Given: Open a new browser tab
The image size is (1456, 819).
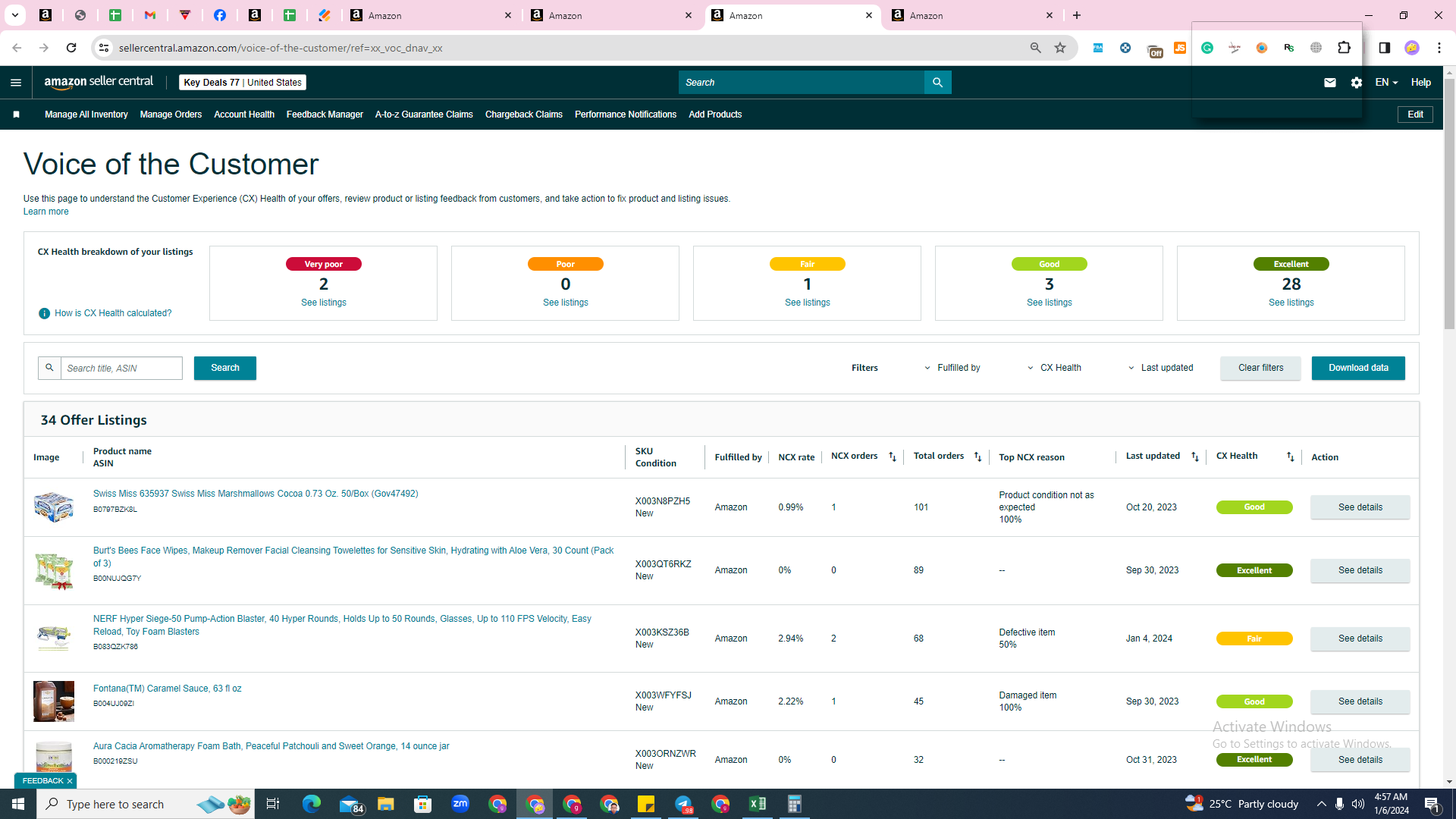Looking at the screenshot, I should click(1077, 15).
